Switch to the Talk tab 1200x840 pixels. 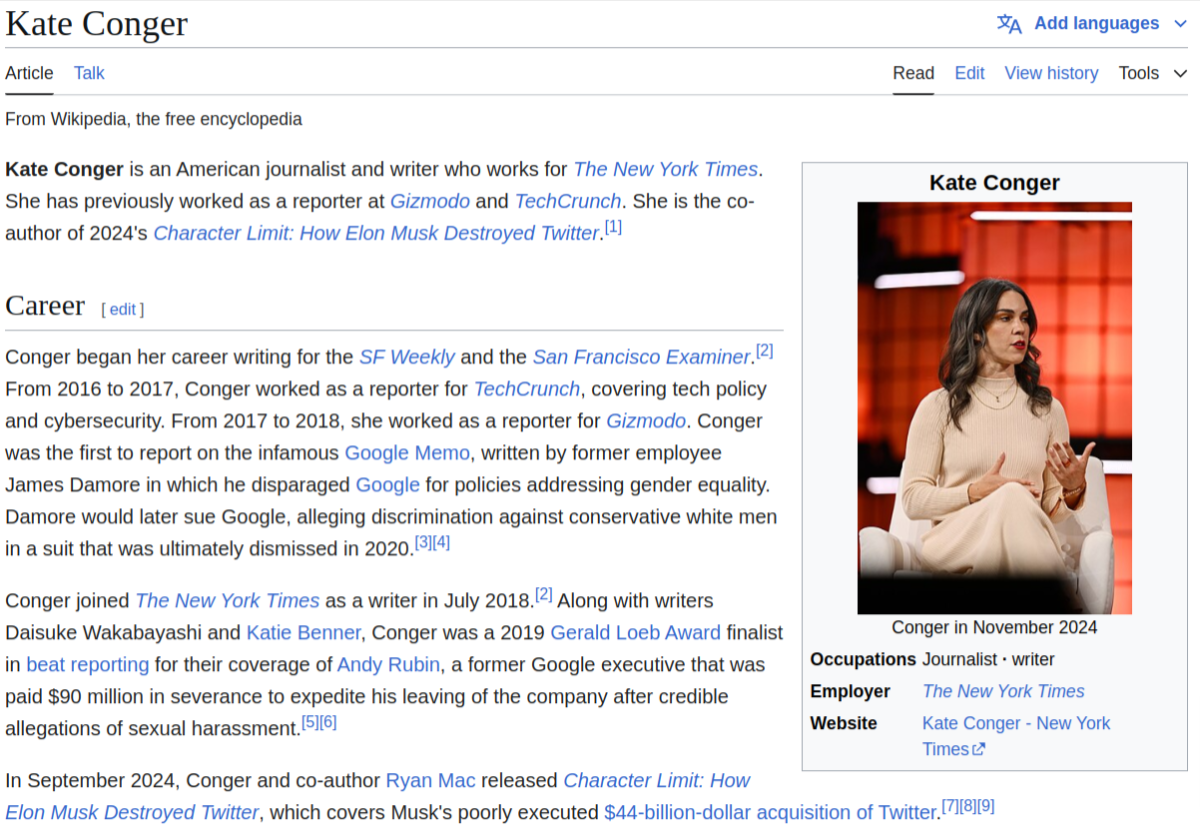tap(89, 73)
